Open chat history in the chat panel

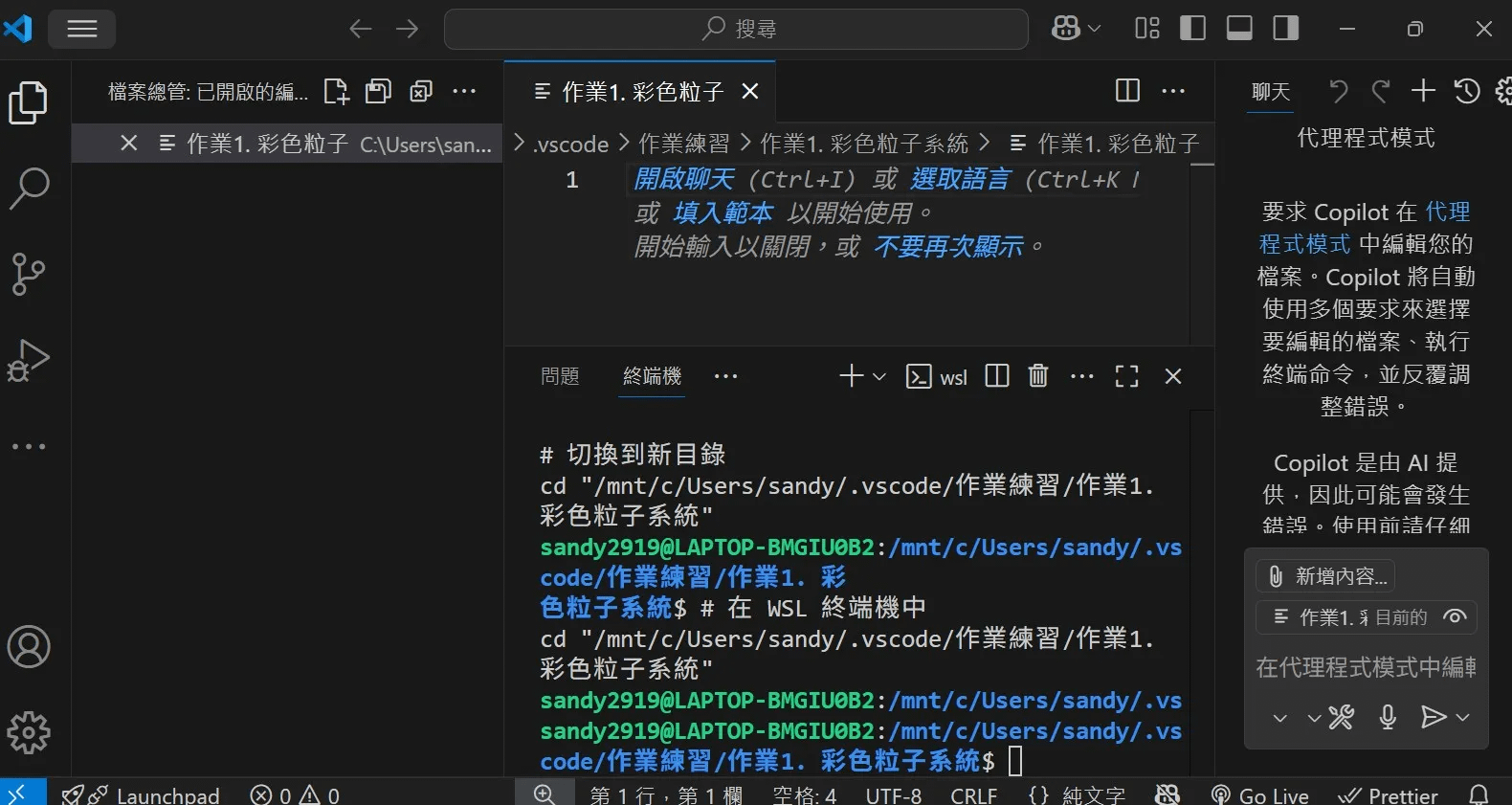[x=1467, y=91]
